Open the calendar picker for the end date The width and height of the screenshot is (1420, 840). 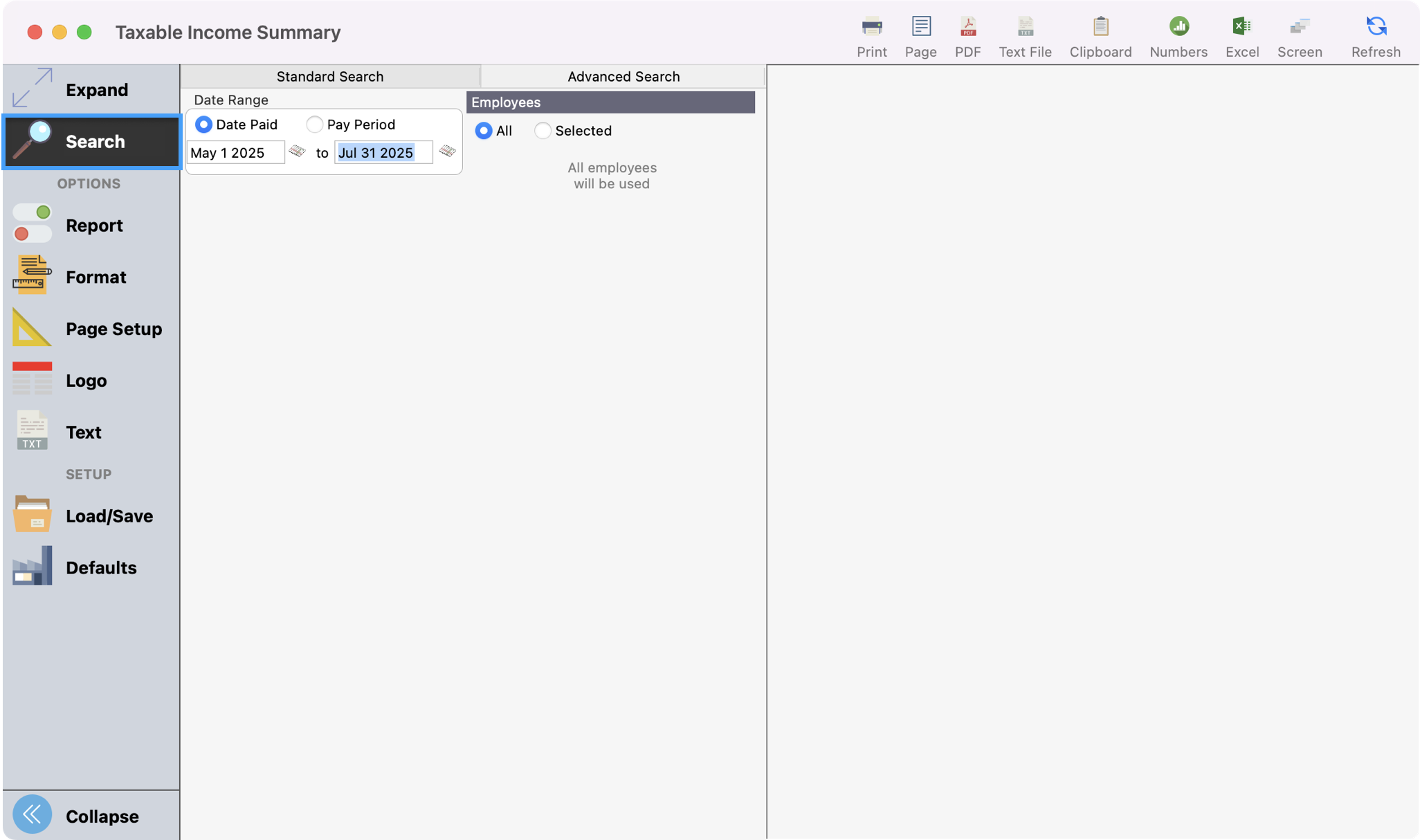point(447,151)
